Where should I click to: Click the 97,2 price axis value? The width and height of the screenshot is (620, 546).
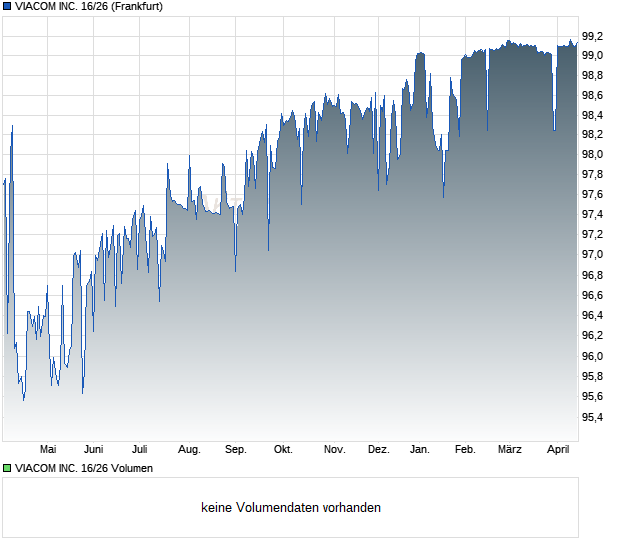593,235
